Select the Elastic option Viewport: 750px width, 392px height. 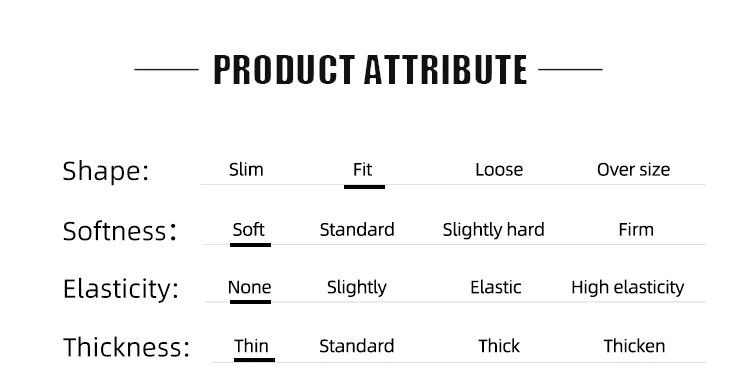(496, 287)
